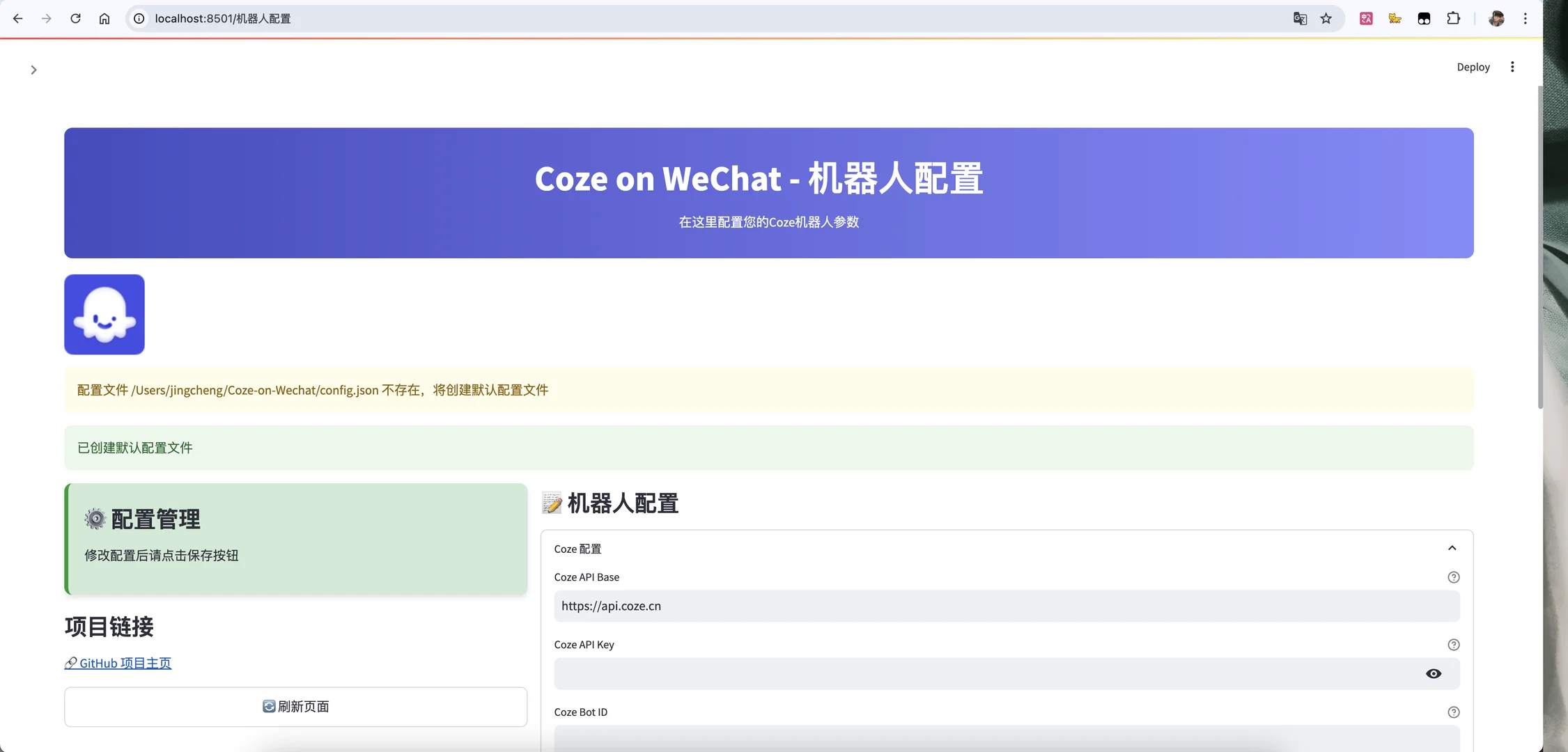View site information for localhost

point(139,19)
